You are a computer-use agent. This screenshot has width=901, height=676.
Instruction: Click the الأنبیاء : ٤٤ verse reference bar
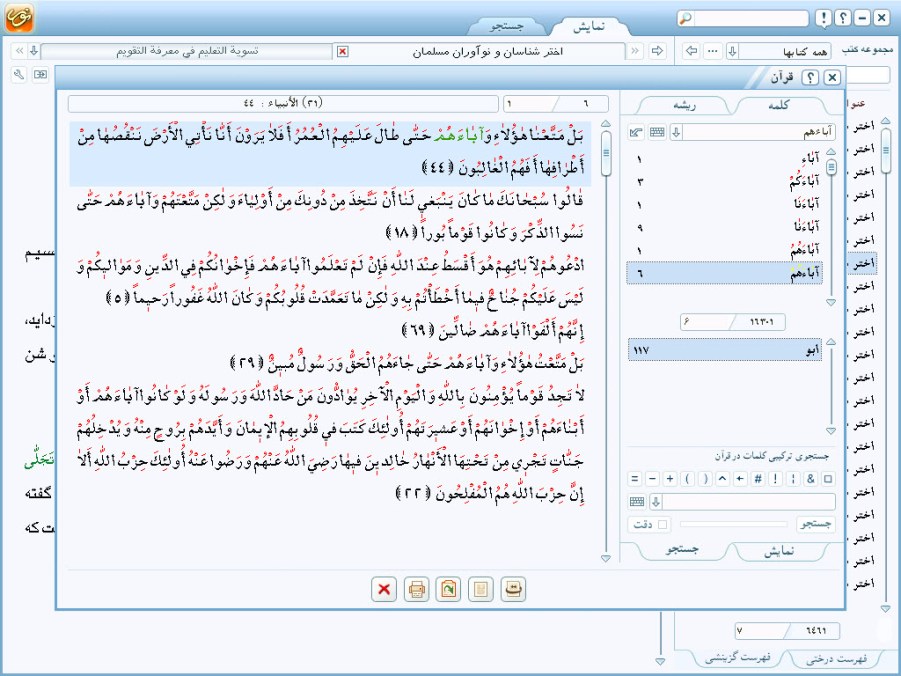283,103
